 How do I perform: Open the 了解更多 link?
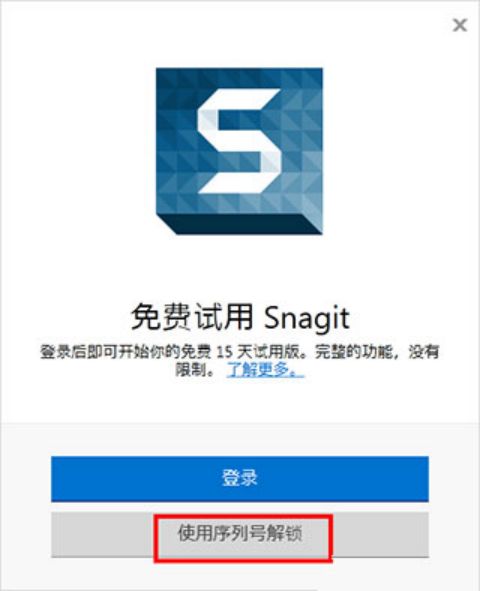[265, 370]
